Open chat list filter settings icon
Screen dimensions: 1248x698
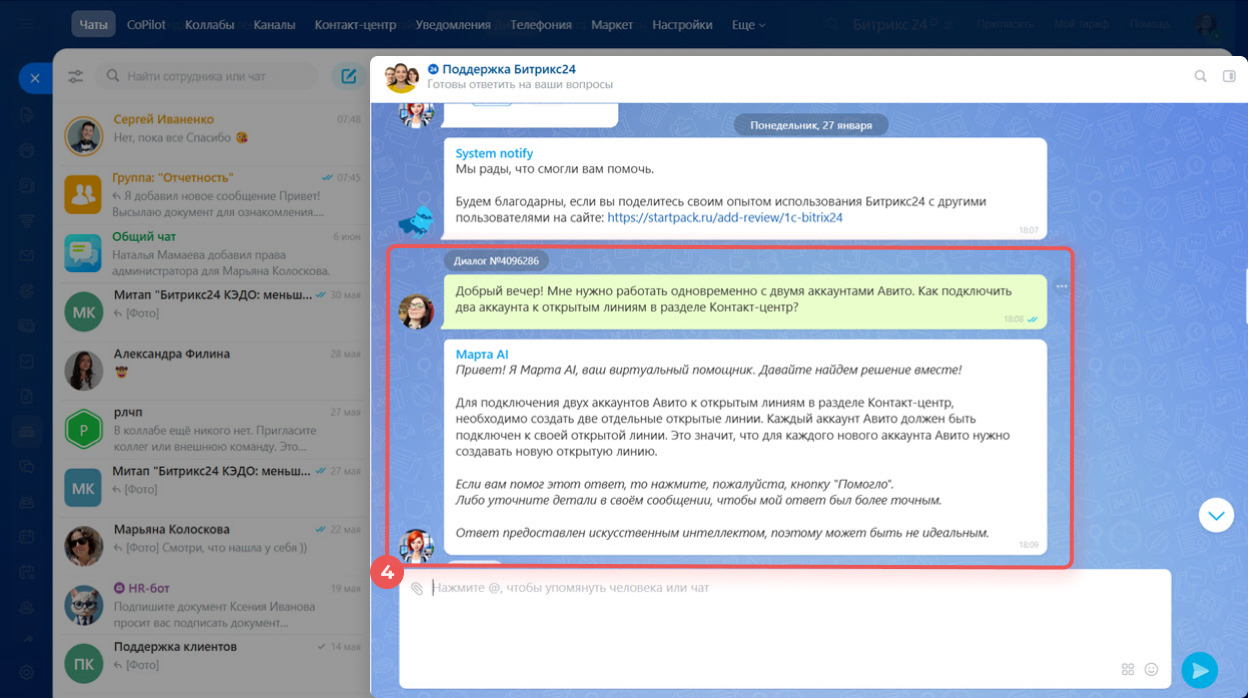(76, 76)
